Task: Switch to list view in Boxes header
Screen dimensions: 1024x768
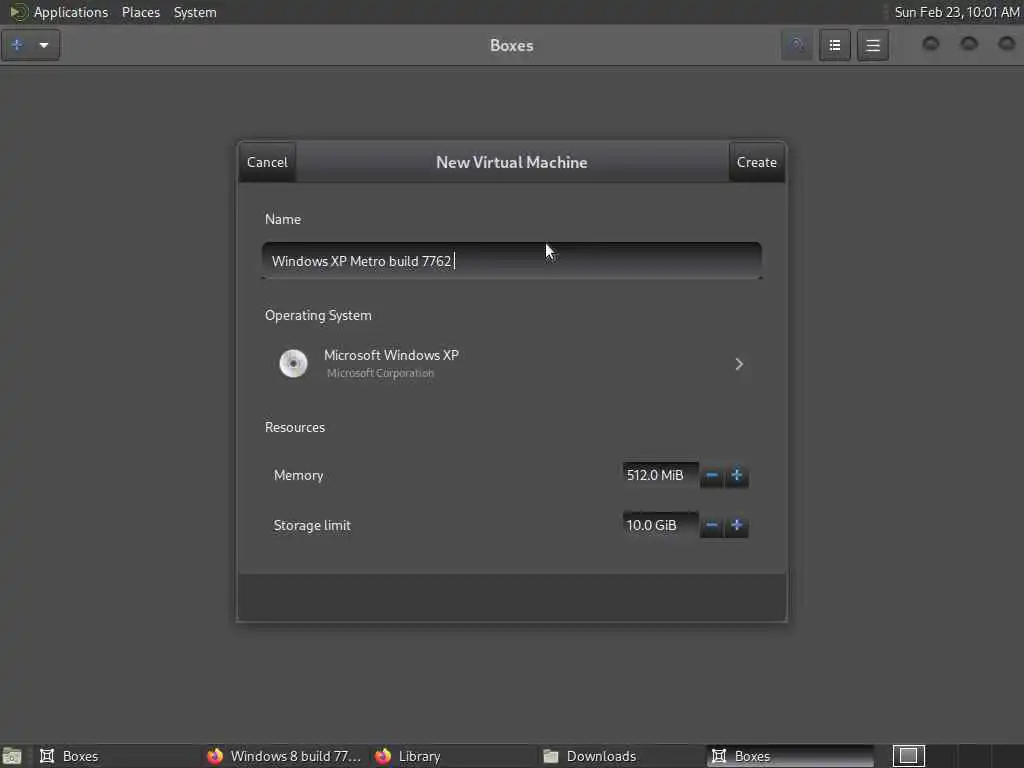Action: [x=835, y=45]
